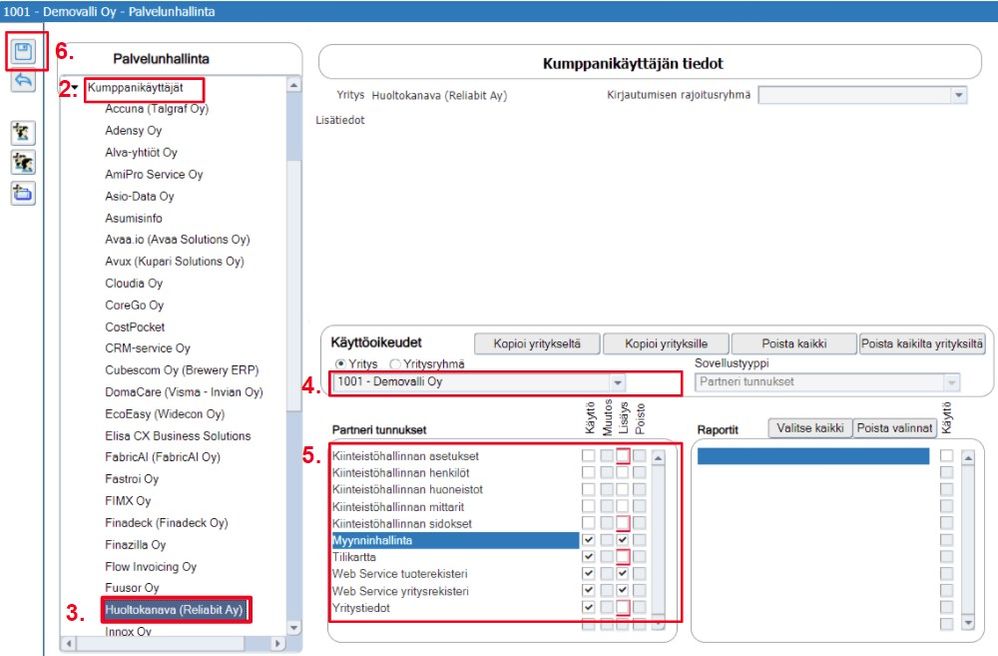Screen dimensions: 998x656
Task: Select FabricAI (FabricAI Oy)
Action: click(162, 457)
